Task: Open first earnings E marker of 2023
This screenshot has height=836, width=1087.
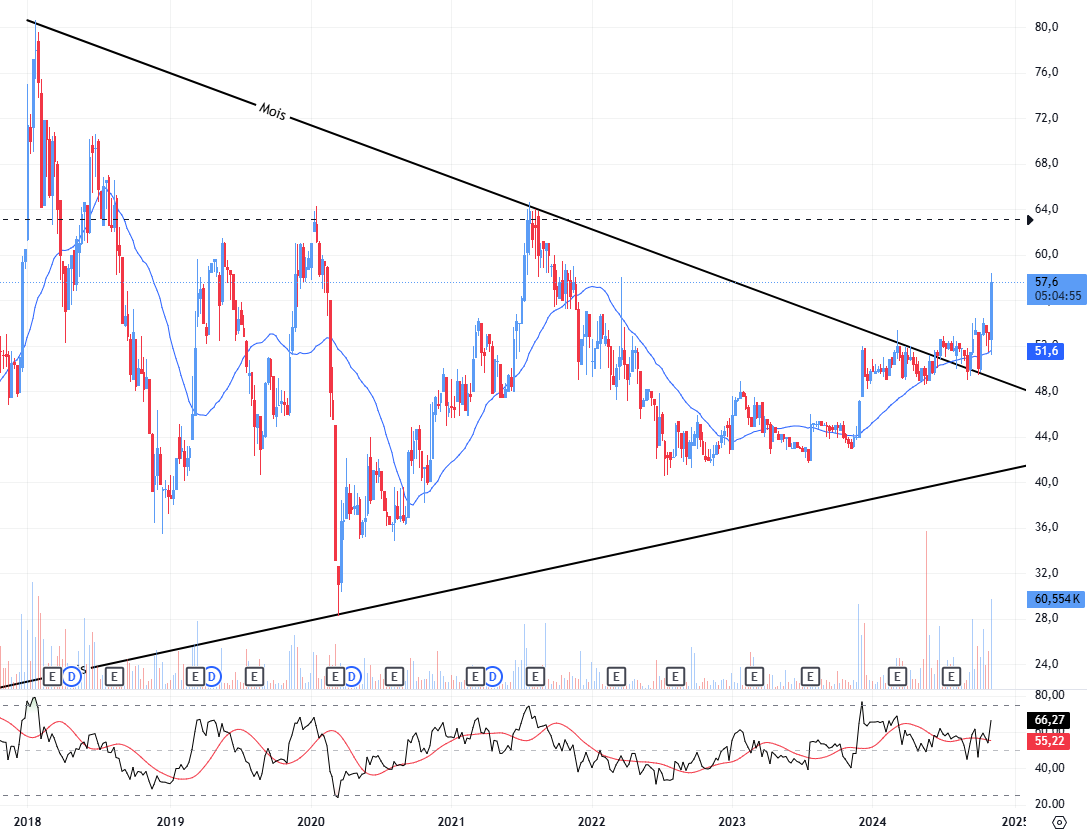Action: click(754, 676)
